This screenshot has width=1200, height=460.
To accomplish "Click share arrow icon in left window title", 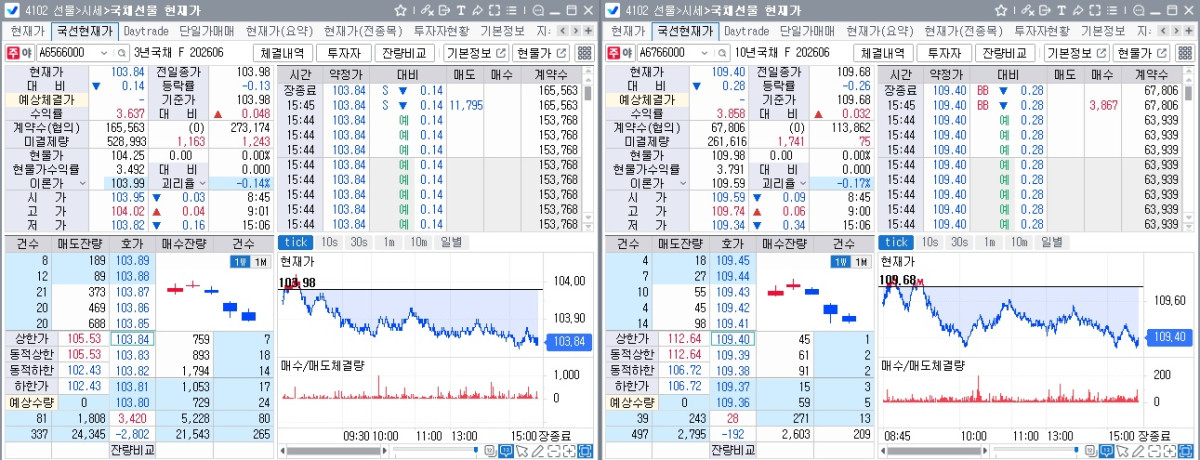I will (477, 10).
